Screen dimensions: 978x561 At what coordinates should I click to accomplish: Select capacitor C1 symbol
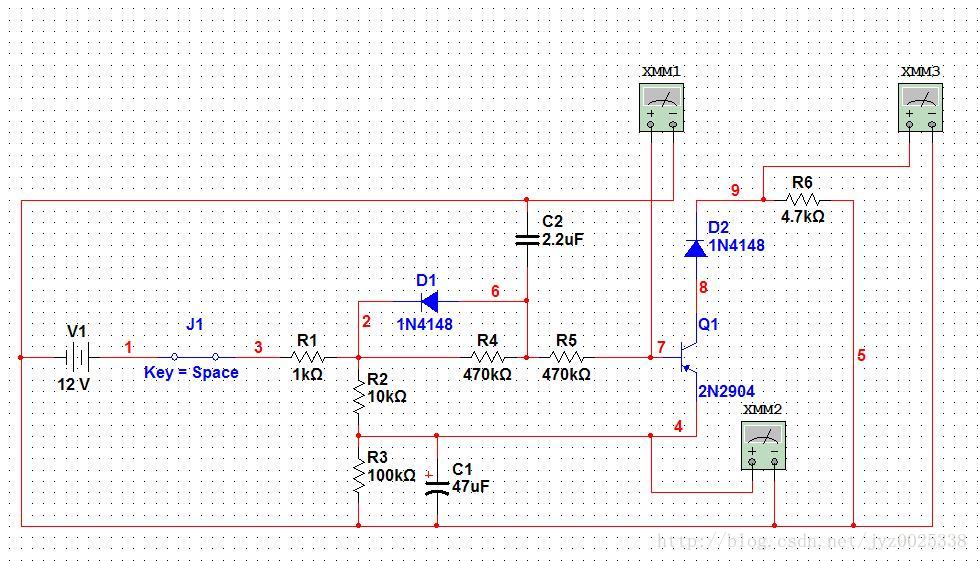point(437,488)
